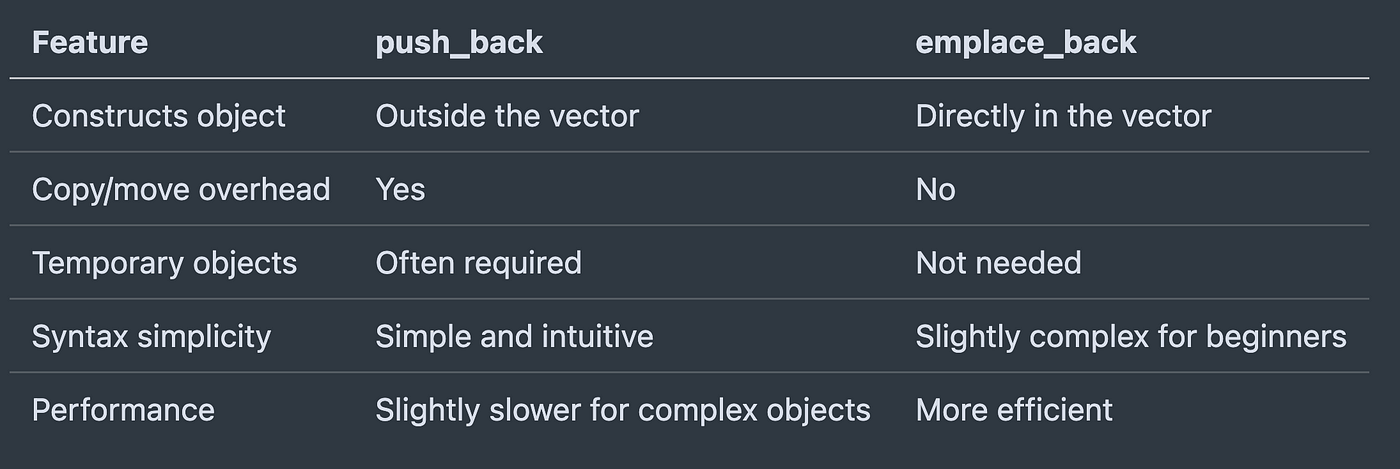Select the Constructs object row label
This screenshot has height=469, width=1400.
[159, 116]
